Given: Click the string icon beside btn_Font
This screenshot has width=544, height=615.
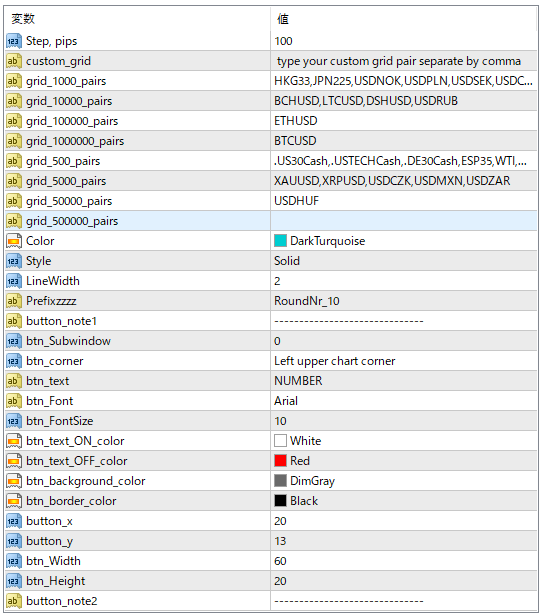Looking at the screenshot, I should [14, 401].
